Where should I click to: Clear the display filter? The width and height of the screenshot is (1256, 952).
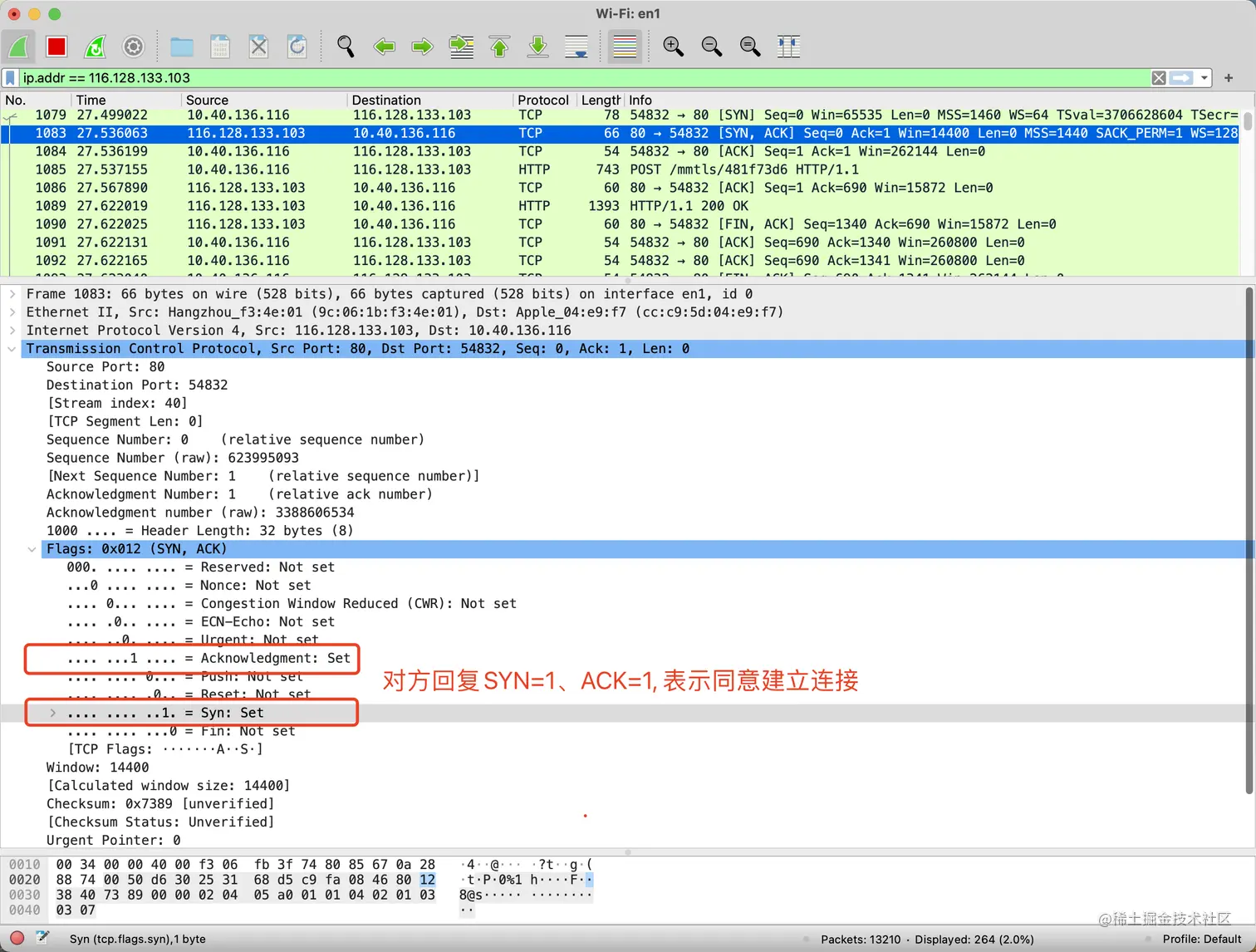click(1159, 78)
